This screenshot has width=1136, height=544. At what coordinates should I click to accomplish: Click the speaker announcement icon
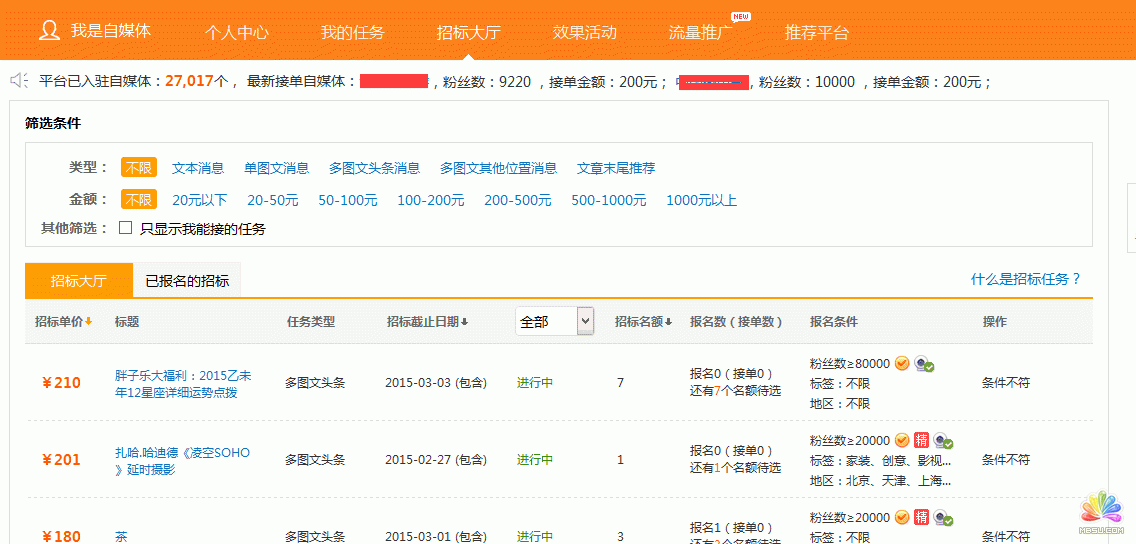(18, 80)
